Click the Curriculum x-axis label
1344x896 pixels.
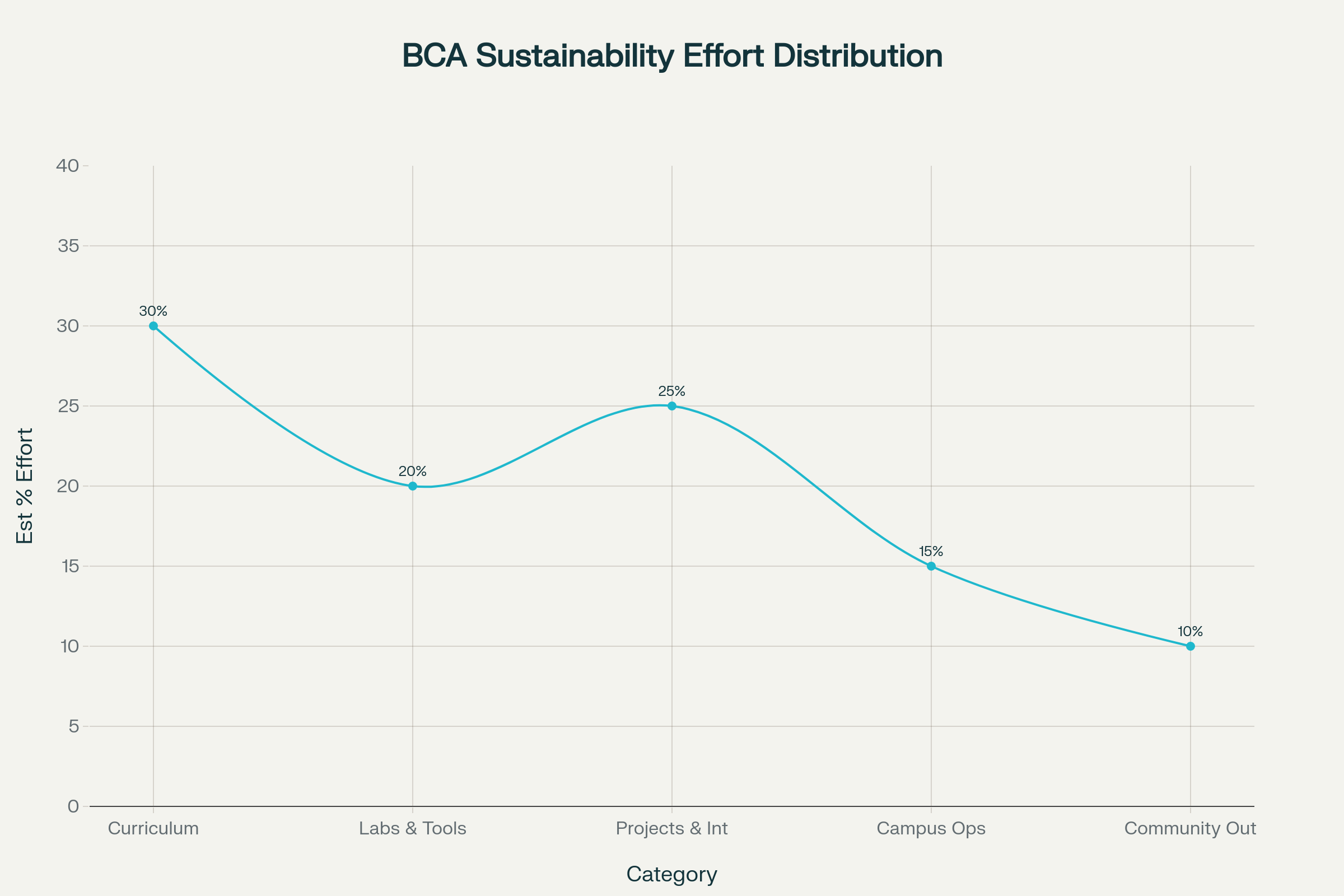click(x=153, y=829)
